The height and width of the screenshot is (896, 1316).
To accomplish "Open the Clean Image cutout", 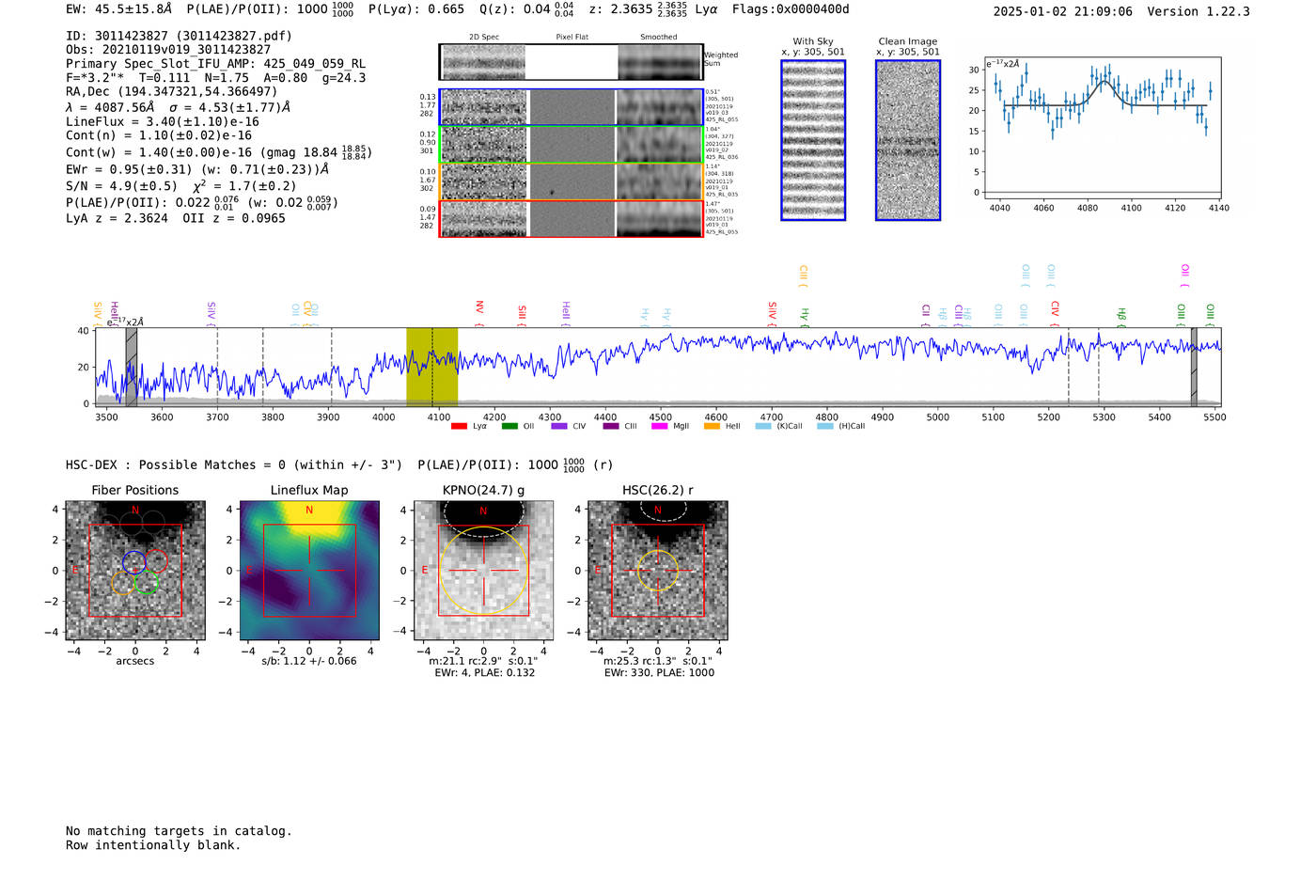I will (x=908, y=141).
